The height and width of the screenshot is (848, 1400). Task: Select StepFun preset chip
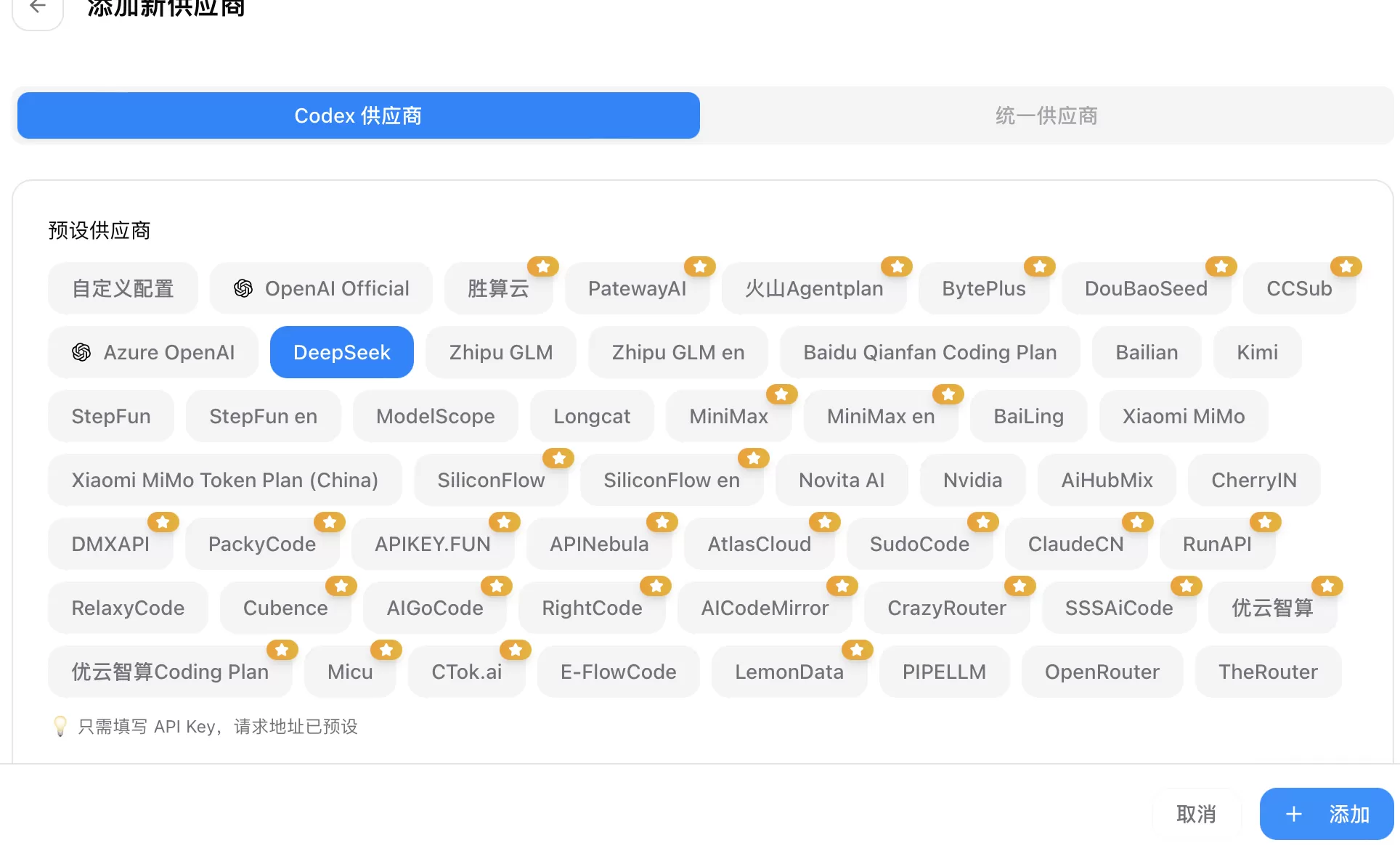[111, 416]
